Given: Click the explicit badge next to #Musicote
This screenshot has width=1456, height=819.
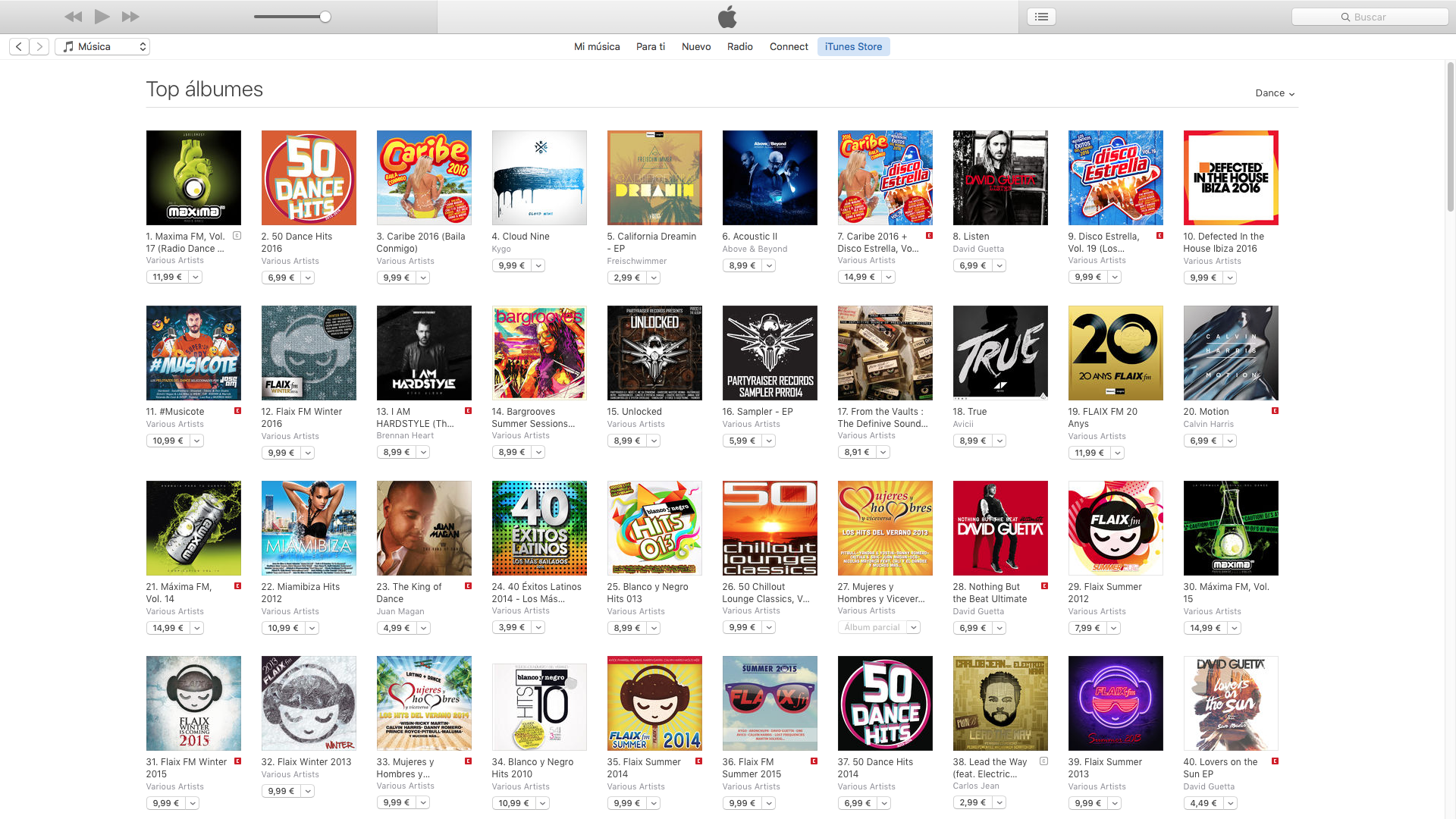Looking at the screenshot, I should 237,411.
